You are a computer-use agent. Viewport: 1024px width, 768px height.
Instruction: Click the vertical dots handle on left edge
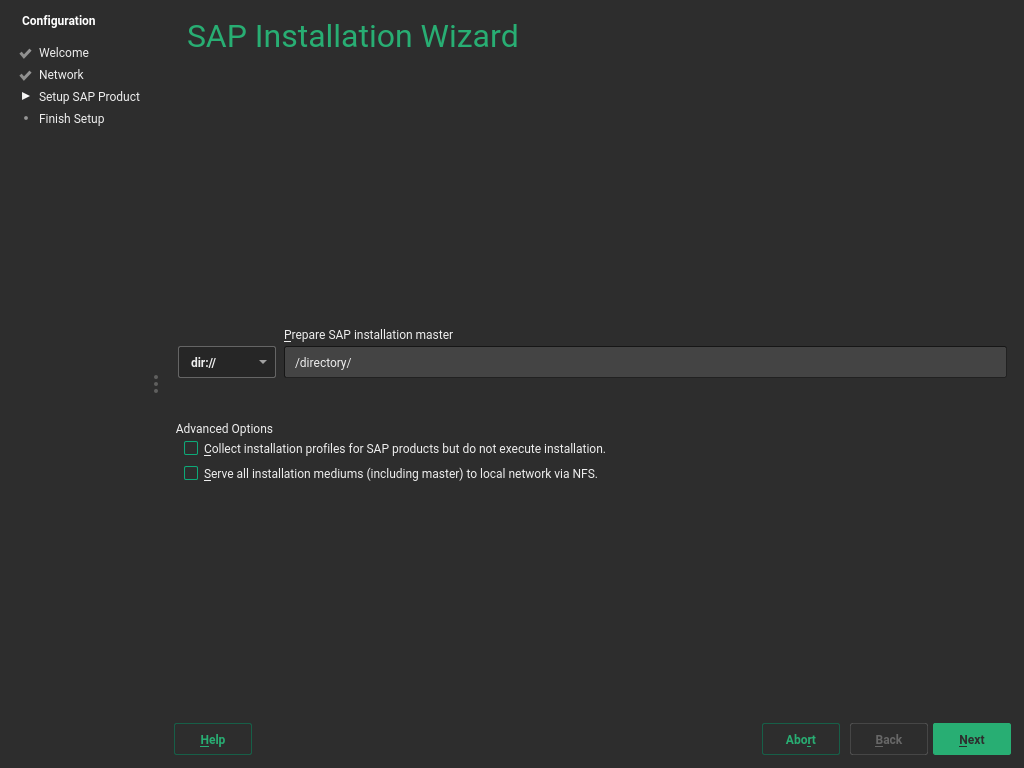tap(155, 384)
